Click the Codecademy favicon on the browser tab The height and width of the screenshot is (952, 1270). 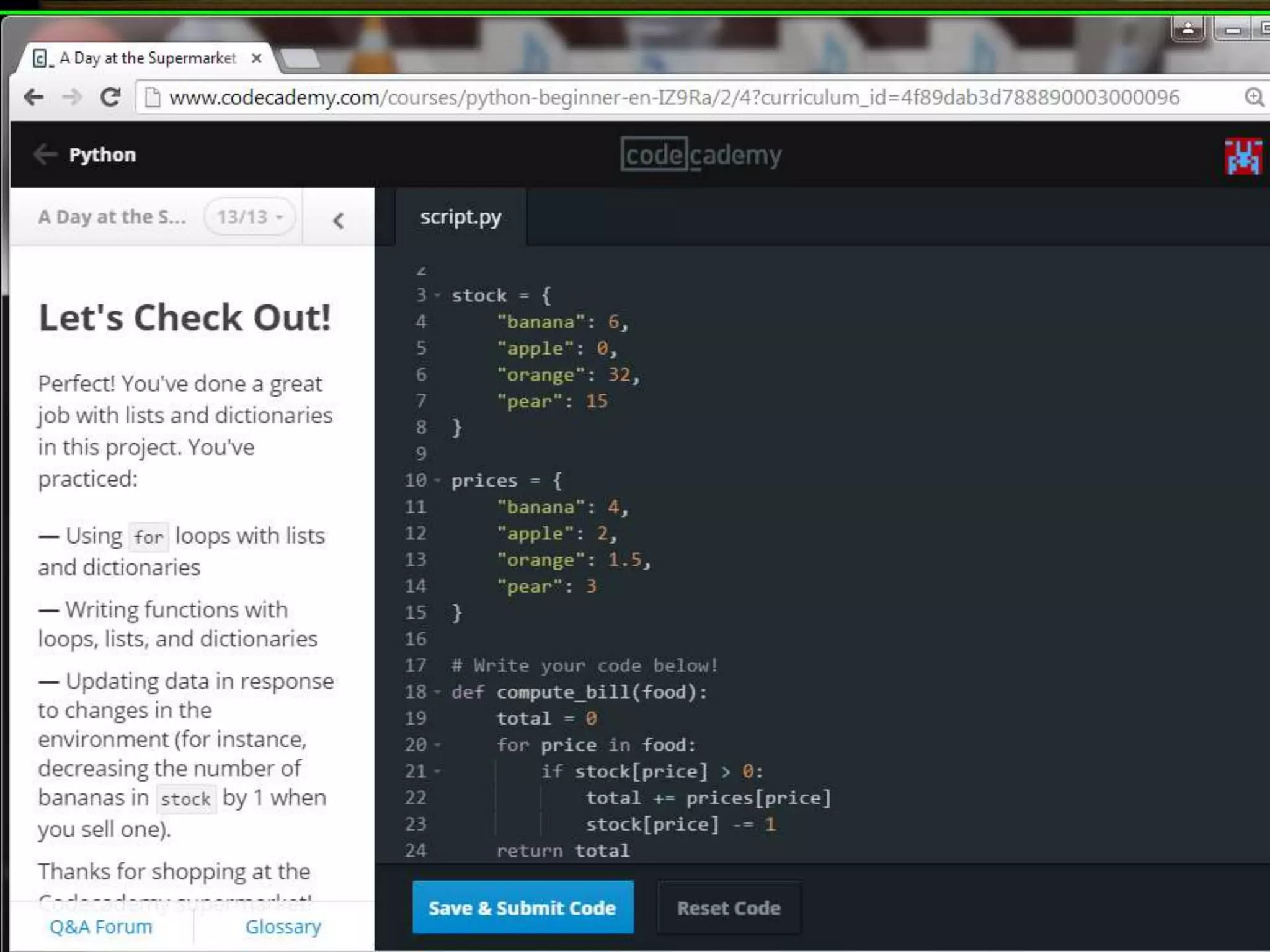click(x=41, y=59)
